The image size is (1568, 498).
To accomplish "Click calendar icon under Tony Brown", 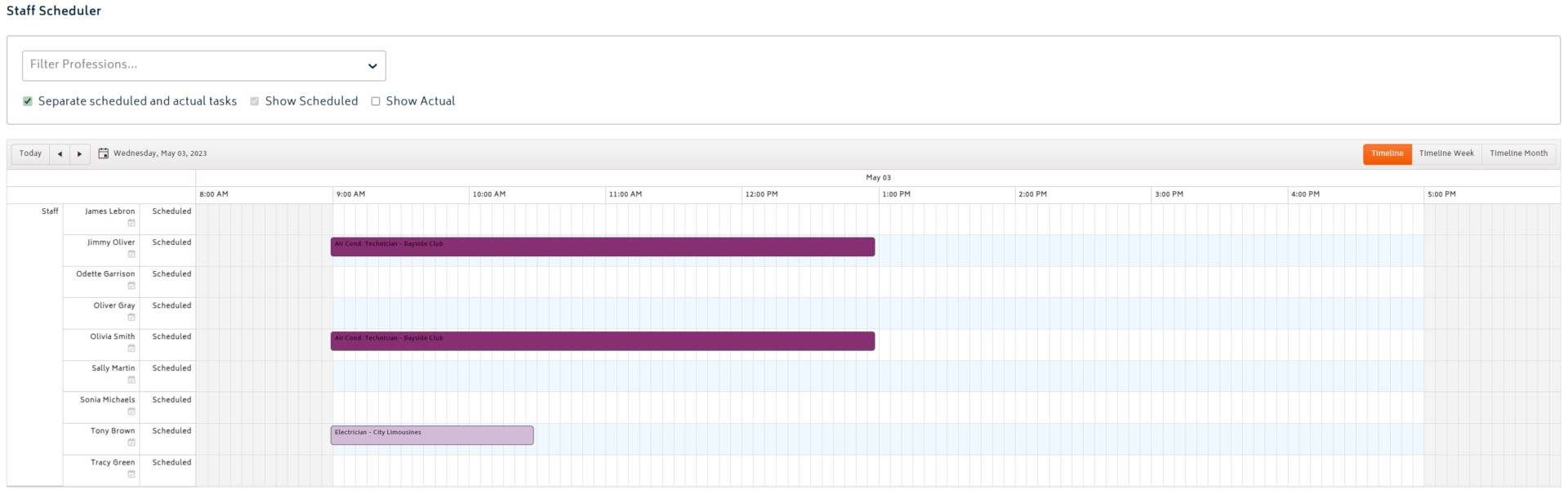I will coord(131,442).
